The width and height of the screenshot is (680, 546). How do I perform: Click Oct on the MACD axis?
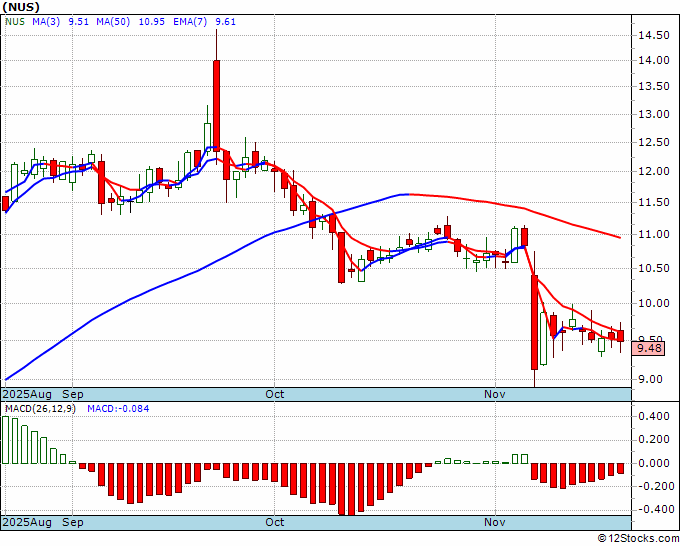(x=275, y=522)
